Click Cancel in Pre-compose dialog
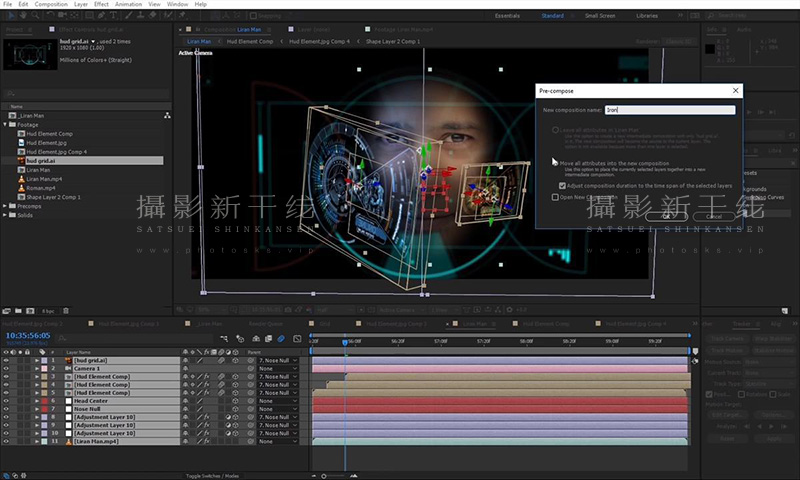Viewport: 800px width, 480px height. (714, 216)
